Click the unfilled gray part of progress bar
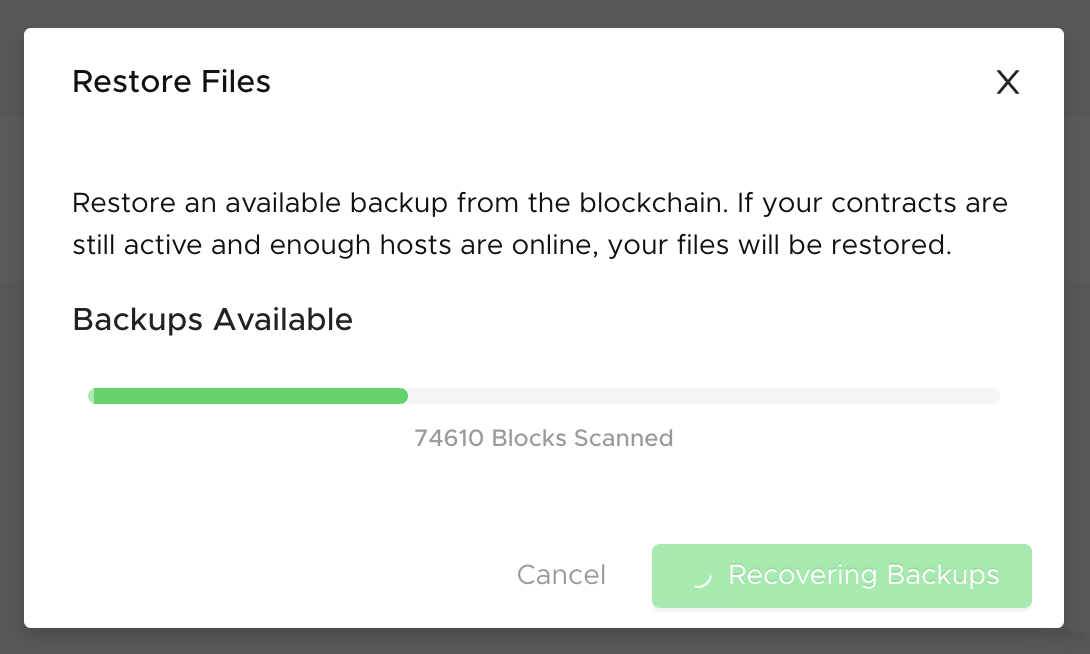 tap(703, 396)
